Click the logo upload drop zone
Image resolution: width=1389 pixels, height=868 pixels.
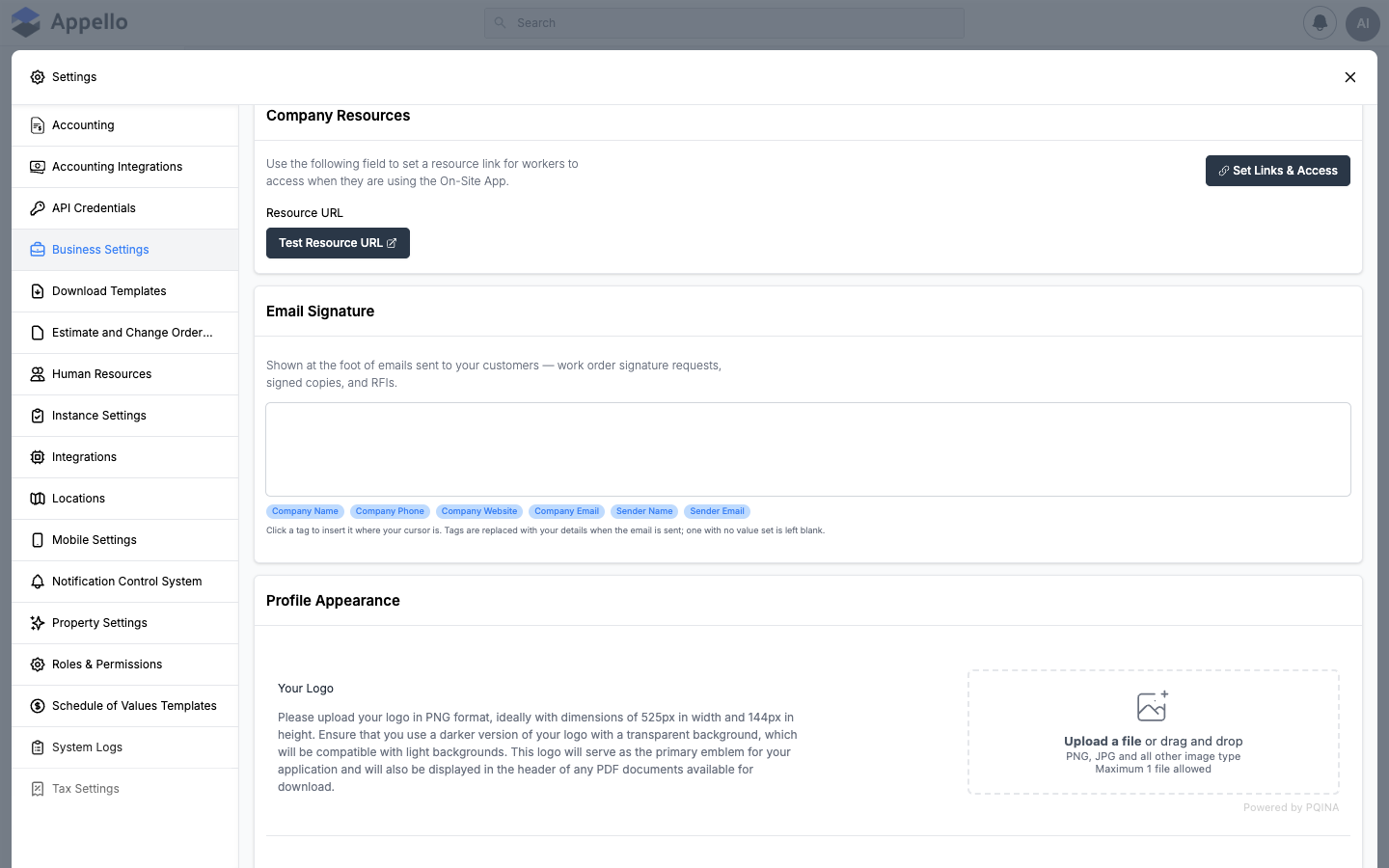[1154, 732]
